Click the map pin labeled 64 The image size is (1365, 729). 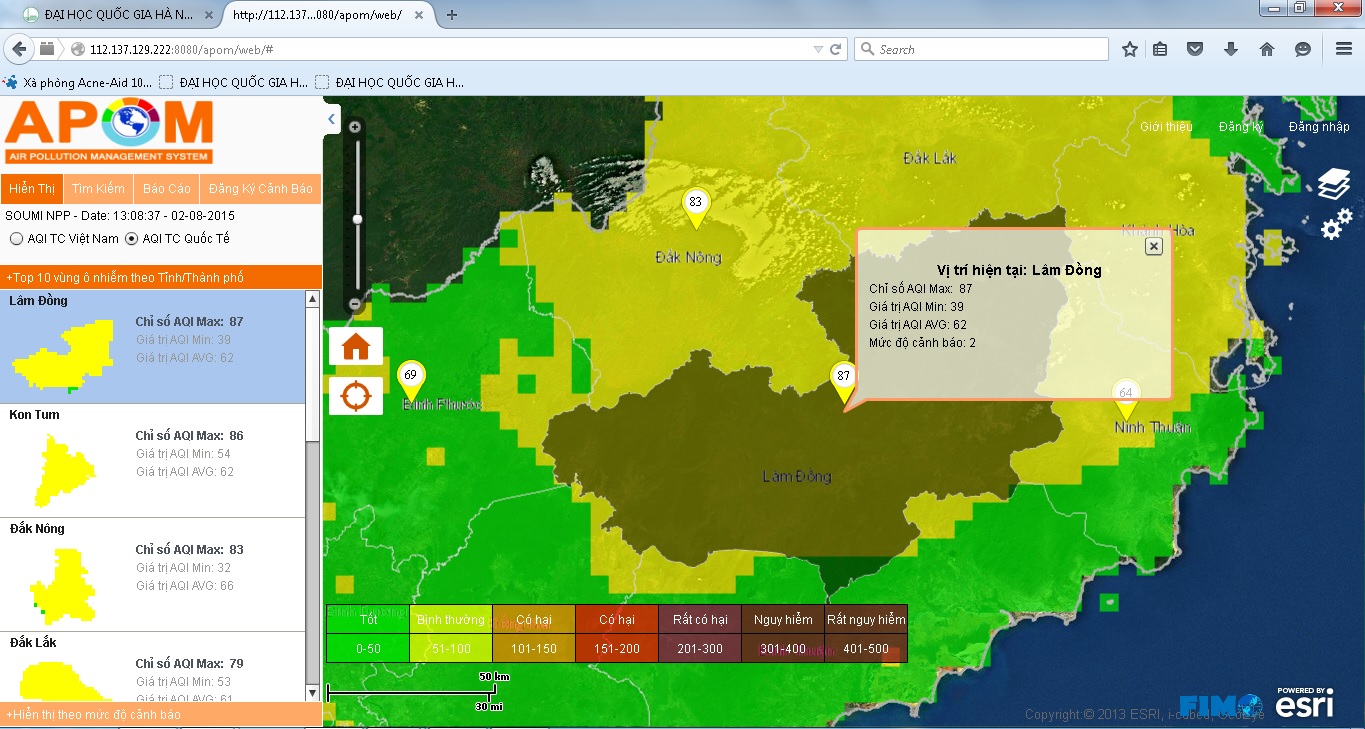(x=1126, y=398)
